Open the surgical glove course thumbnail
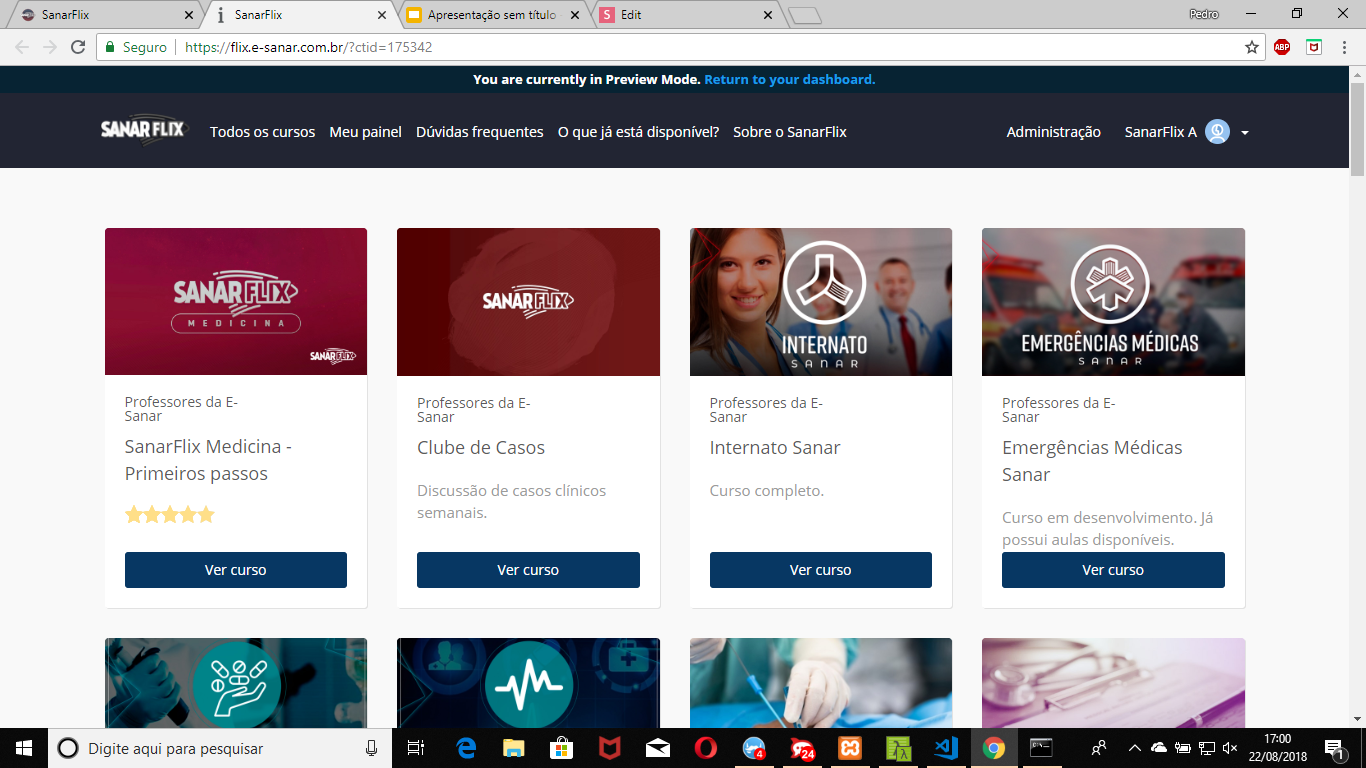This screenshot has height=768, width=1366. point(821,683)
